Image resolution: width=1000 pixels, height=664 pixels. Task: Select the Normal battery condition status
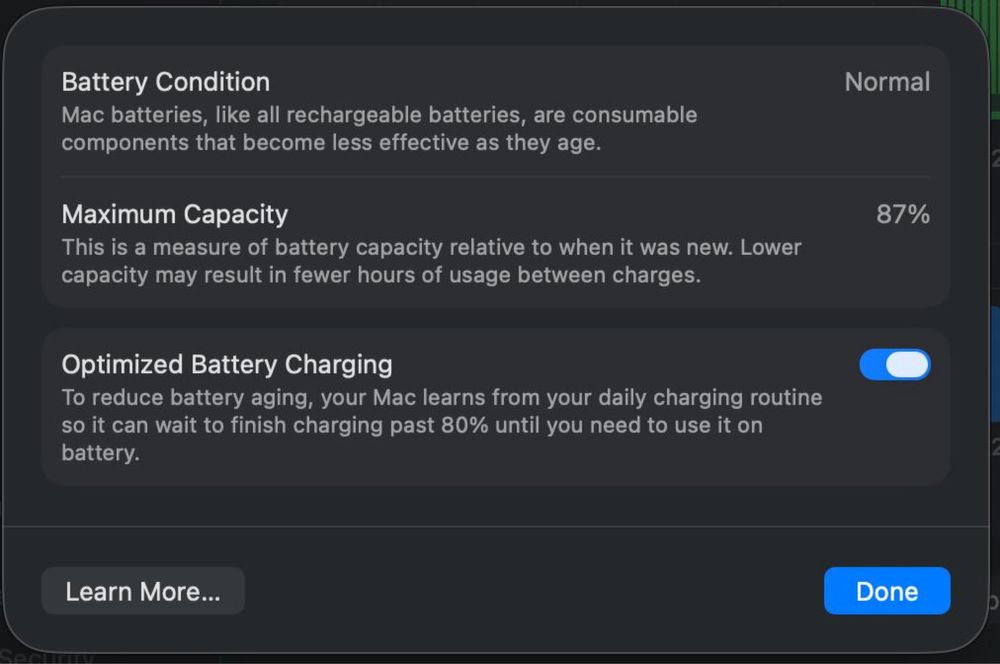click(887, 82)
